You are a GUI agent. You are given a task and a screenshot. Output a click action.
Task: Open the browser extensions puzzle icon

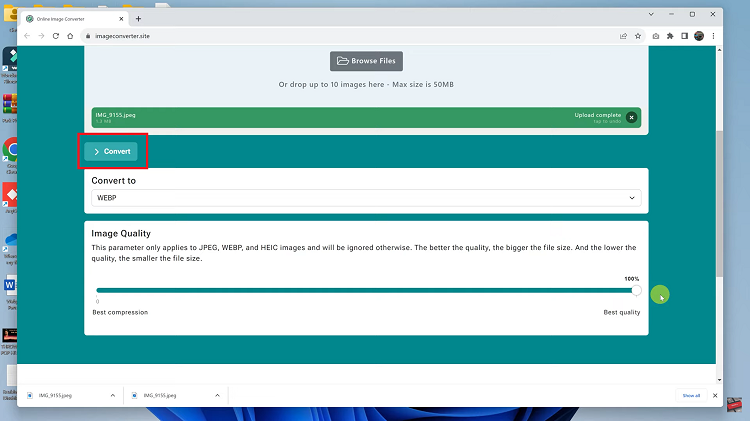coord(669,36)
